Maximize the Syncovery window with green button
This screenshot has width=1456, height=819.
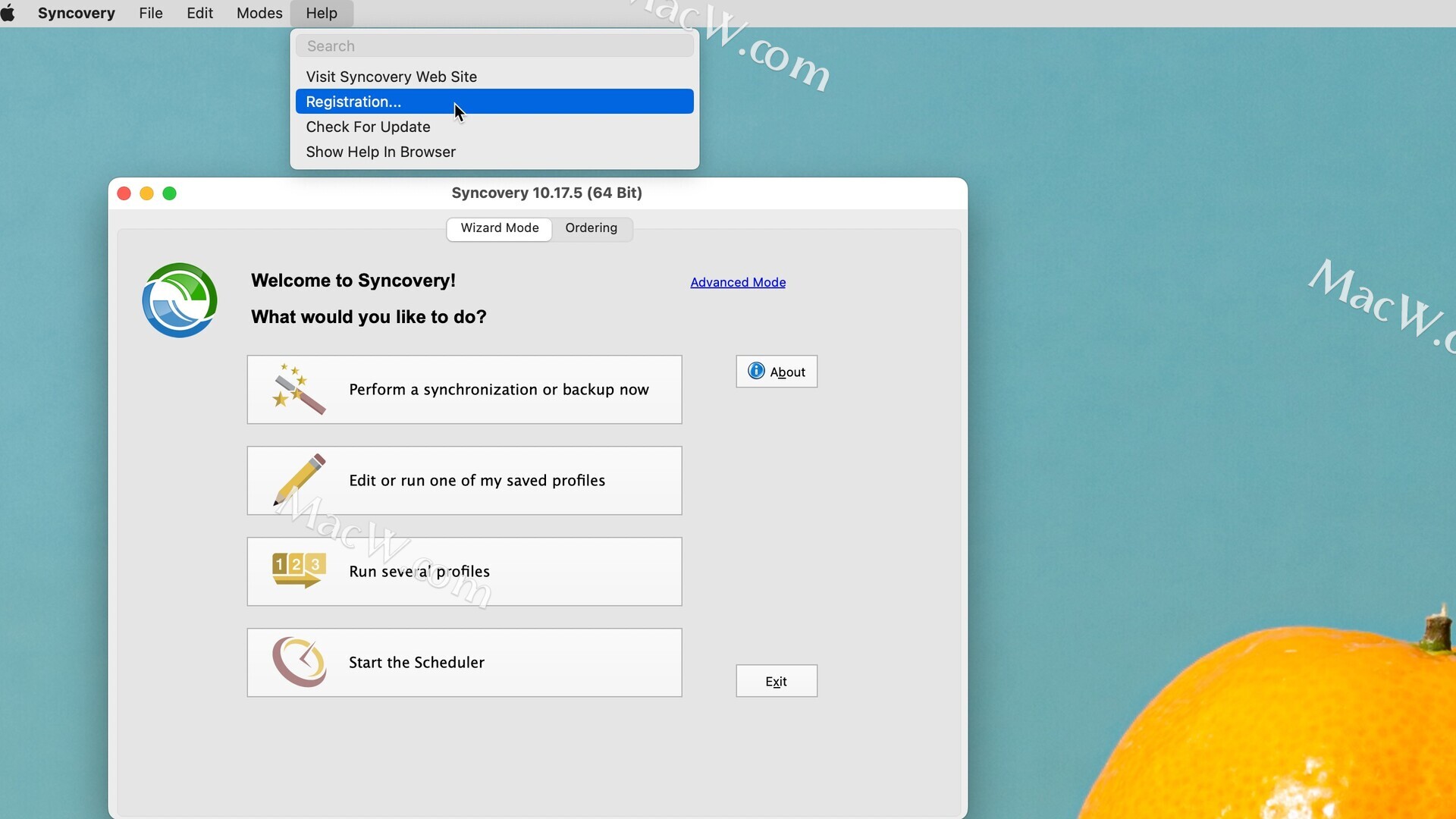click(x=170, y=193)
